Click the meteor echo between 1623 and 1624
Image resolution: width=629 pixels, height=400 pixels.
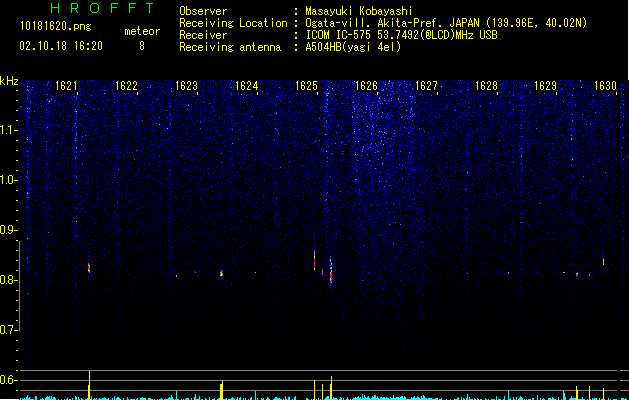point(221,273)
